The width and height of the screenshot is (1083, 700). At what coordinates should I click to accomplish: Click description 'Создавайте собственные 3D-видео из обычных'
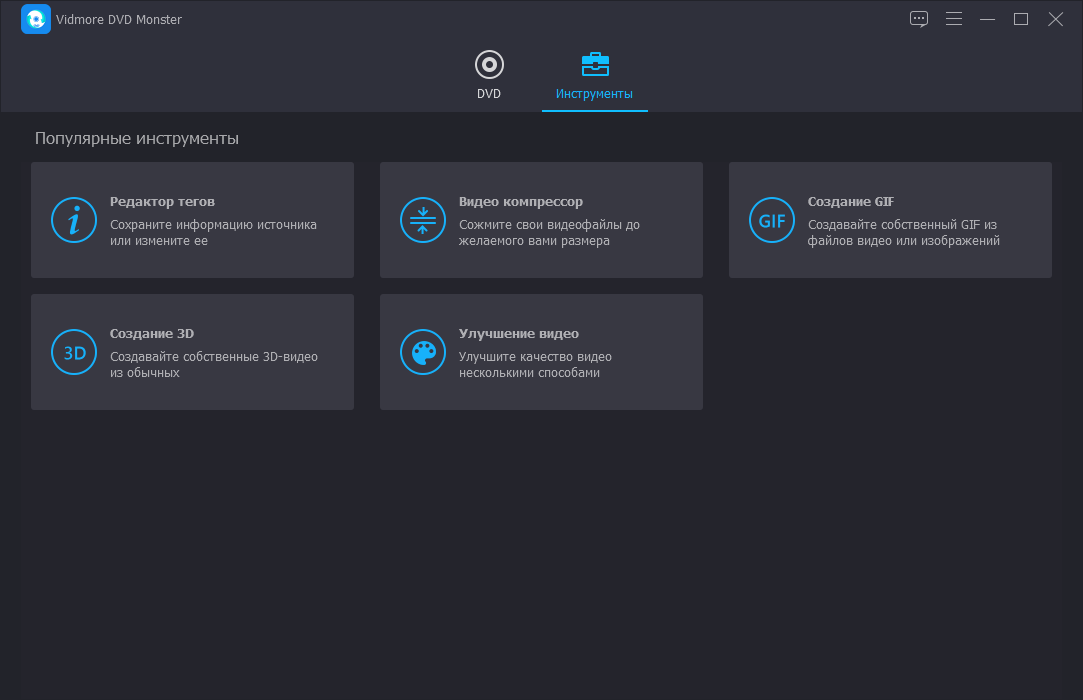tap(214, 365)
